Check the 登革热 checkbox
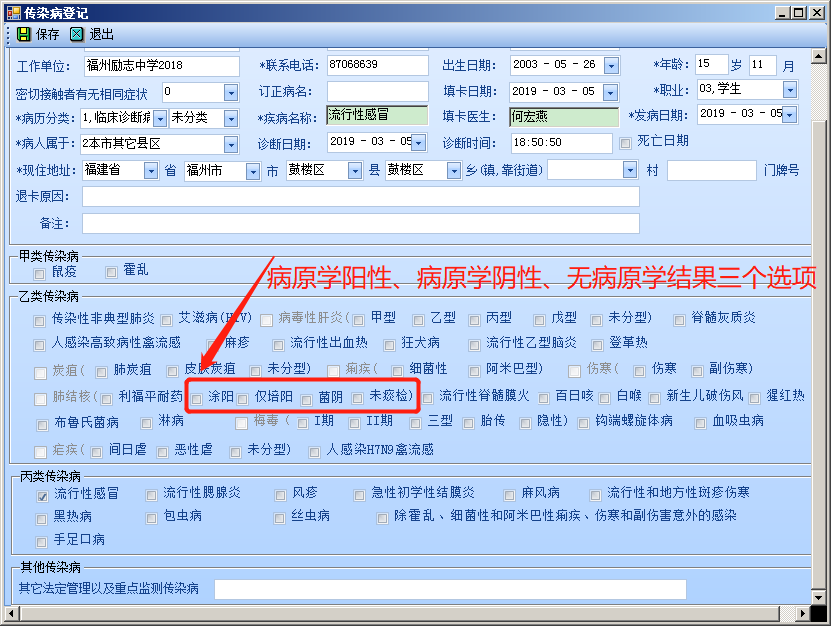This screenshot has height=626, width=834. pyautogui.click(x=597, y=345)
